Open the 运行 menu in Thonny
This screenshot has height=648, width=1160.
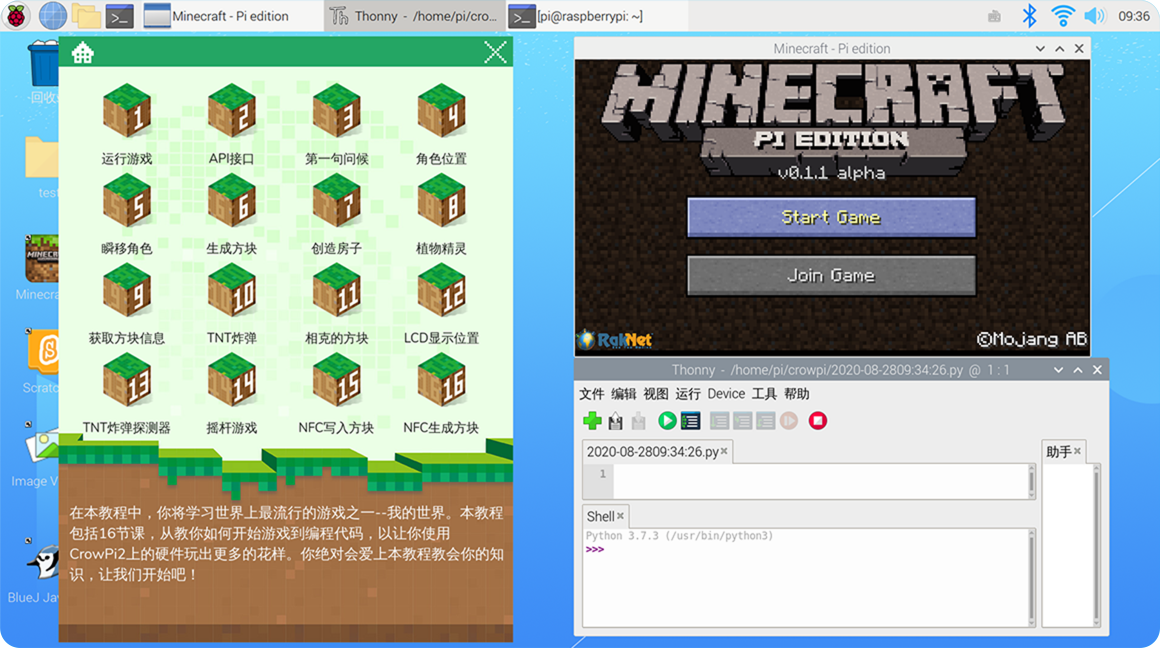point(687,394)
